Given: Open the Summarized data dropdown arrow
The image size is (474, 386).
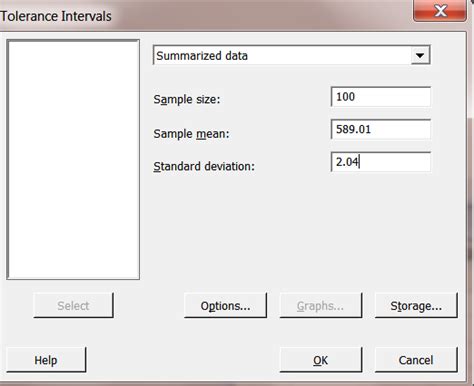Looking at the screenshot, I should tap(420, 55).
